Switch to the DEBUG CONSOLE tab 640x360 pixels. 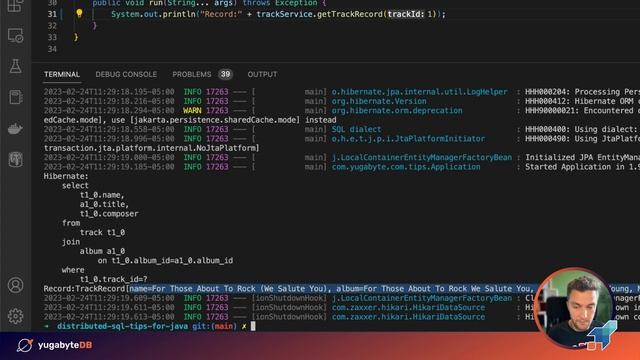126,74
